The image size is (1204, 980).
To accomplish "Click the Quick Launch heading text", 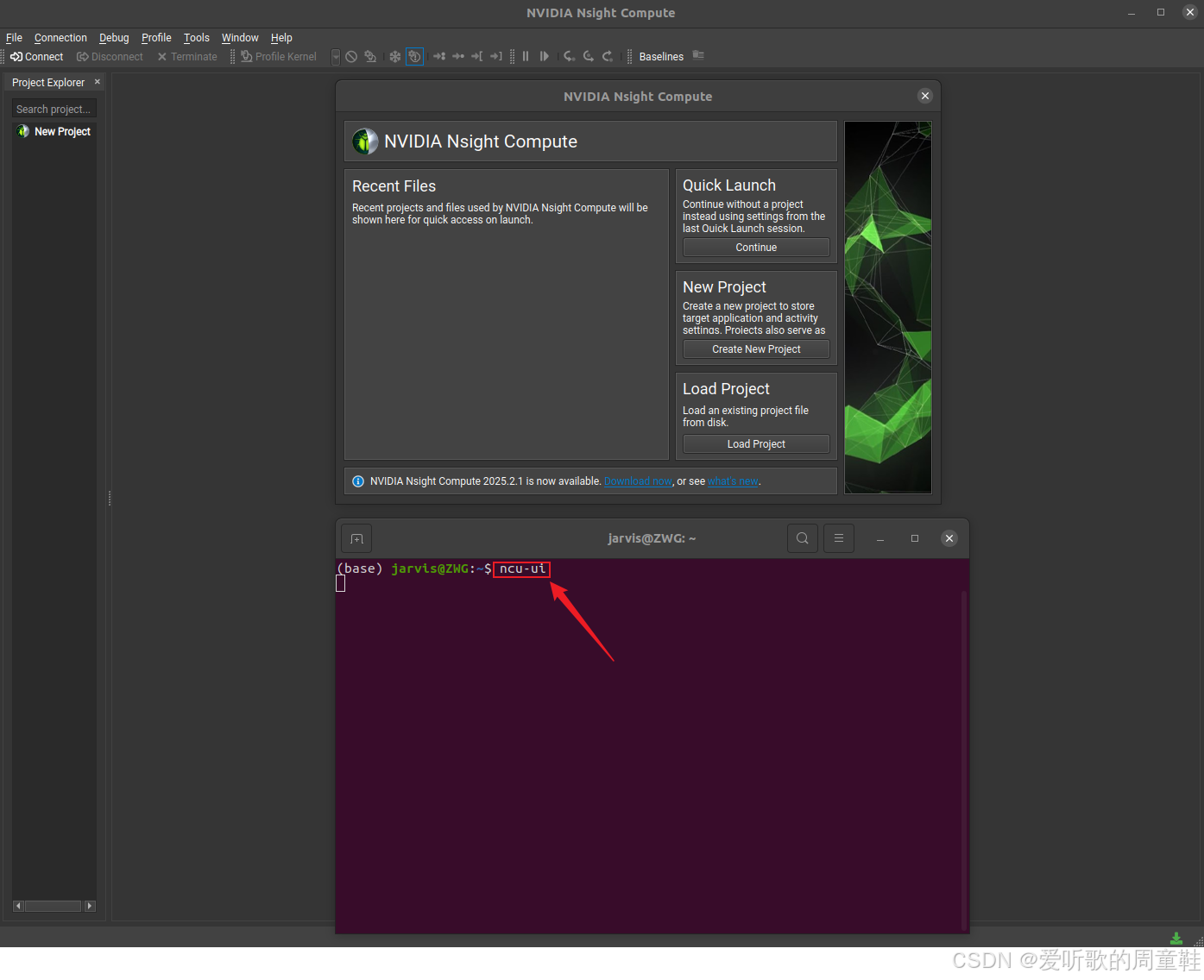I will 729,185.
